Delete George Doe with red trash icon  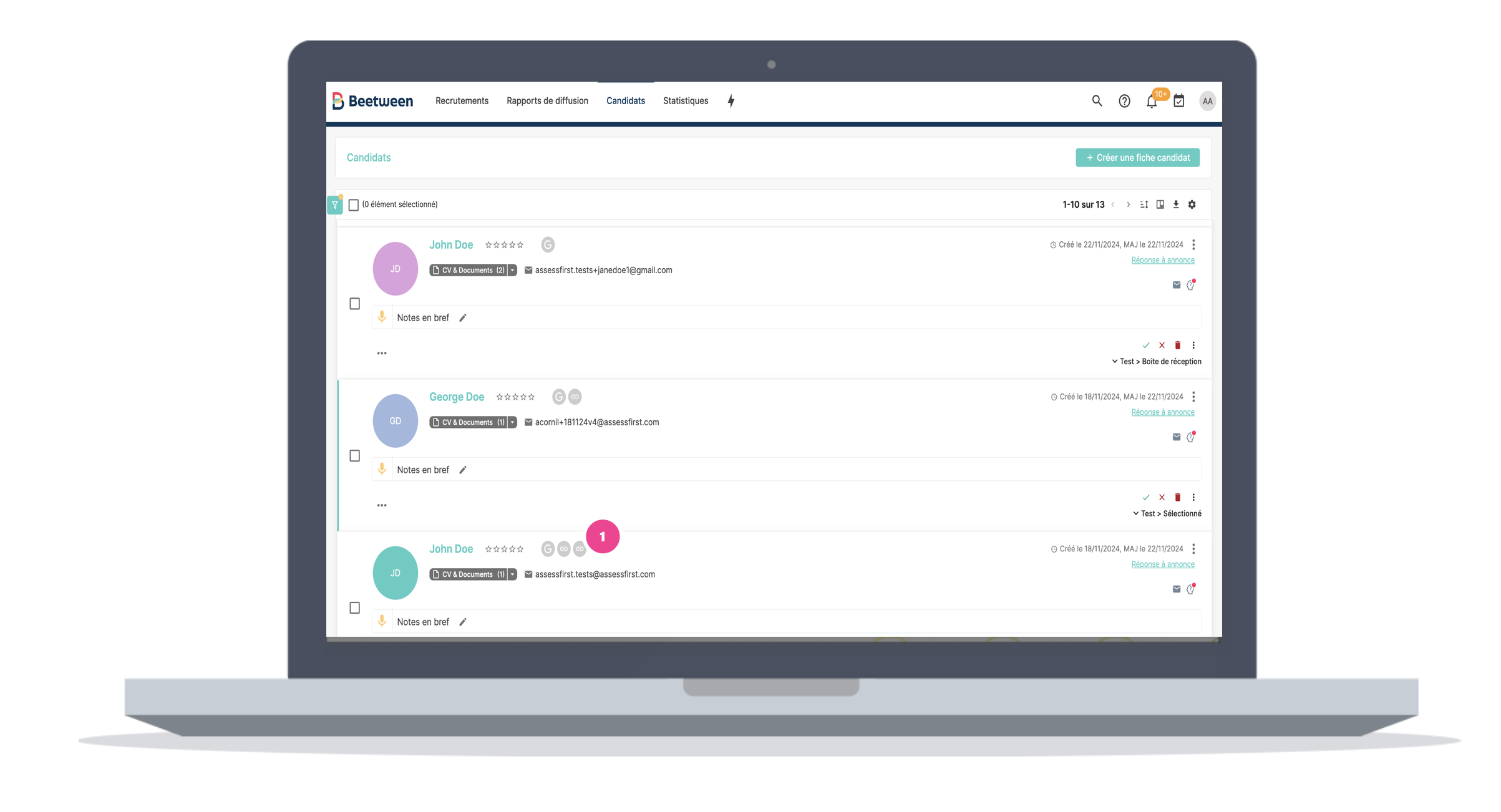point(1177,497)
